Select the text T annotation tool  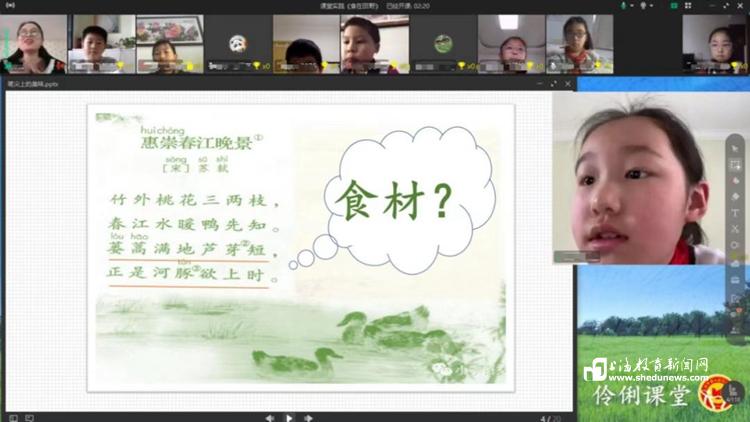tap(735, 213)
